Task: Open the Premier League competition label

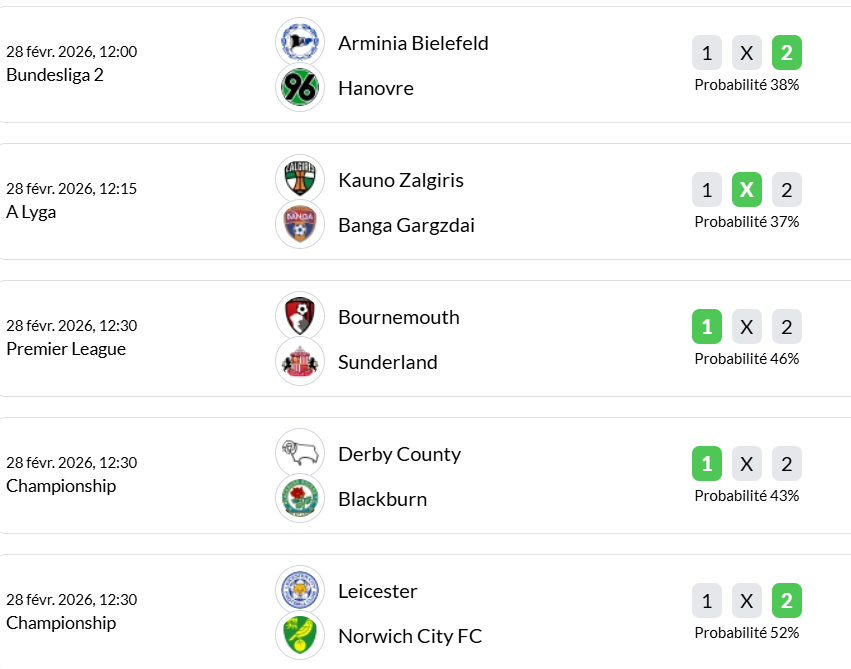Action: coord(66,349)
